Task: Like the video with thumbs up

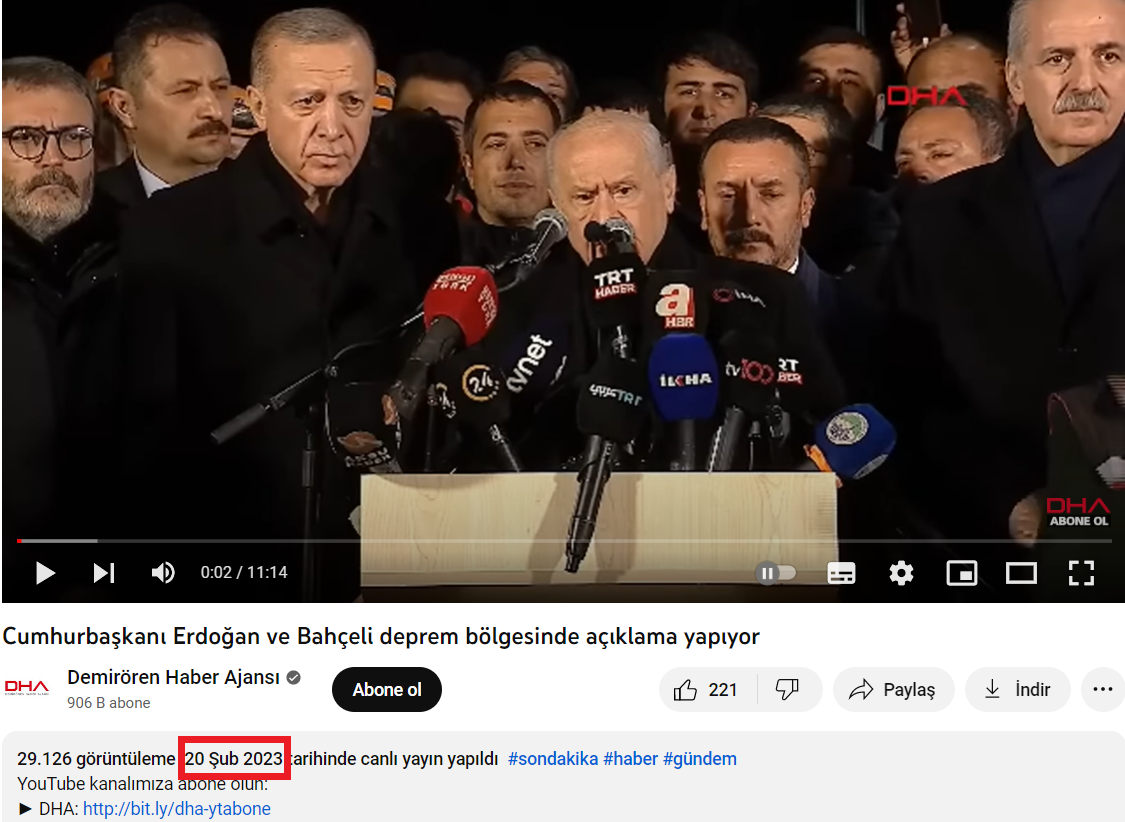Action: (708, 690)
